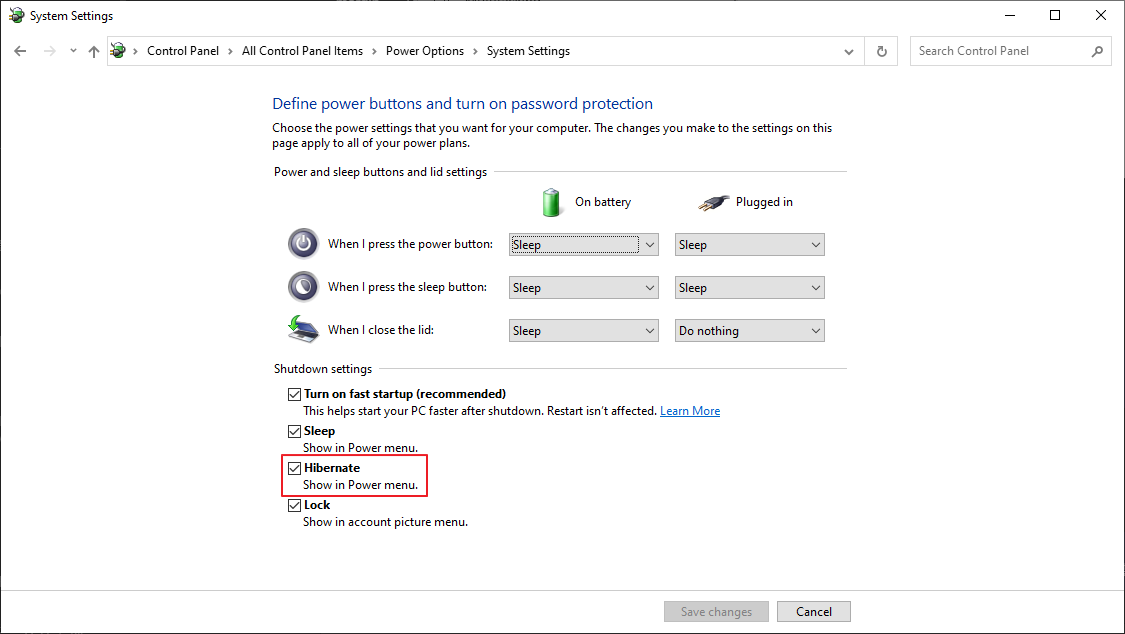Click the 'On battery' column heading
This screenshot has width=1125, height=634.
click(603, 202)
